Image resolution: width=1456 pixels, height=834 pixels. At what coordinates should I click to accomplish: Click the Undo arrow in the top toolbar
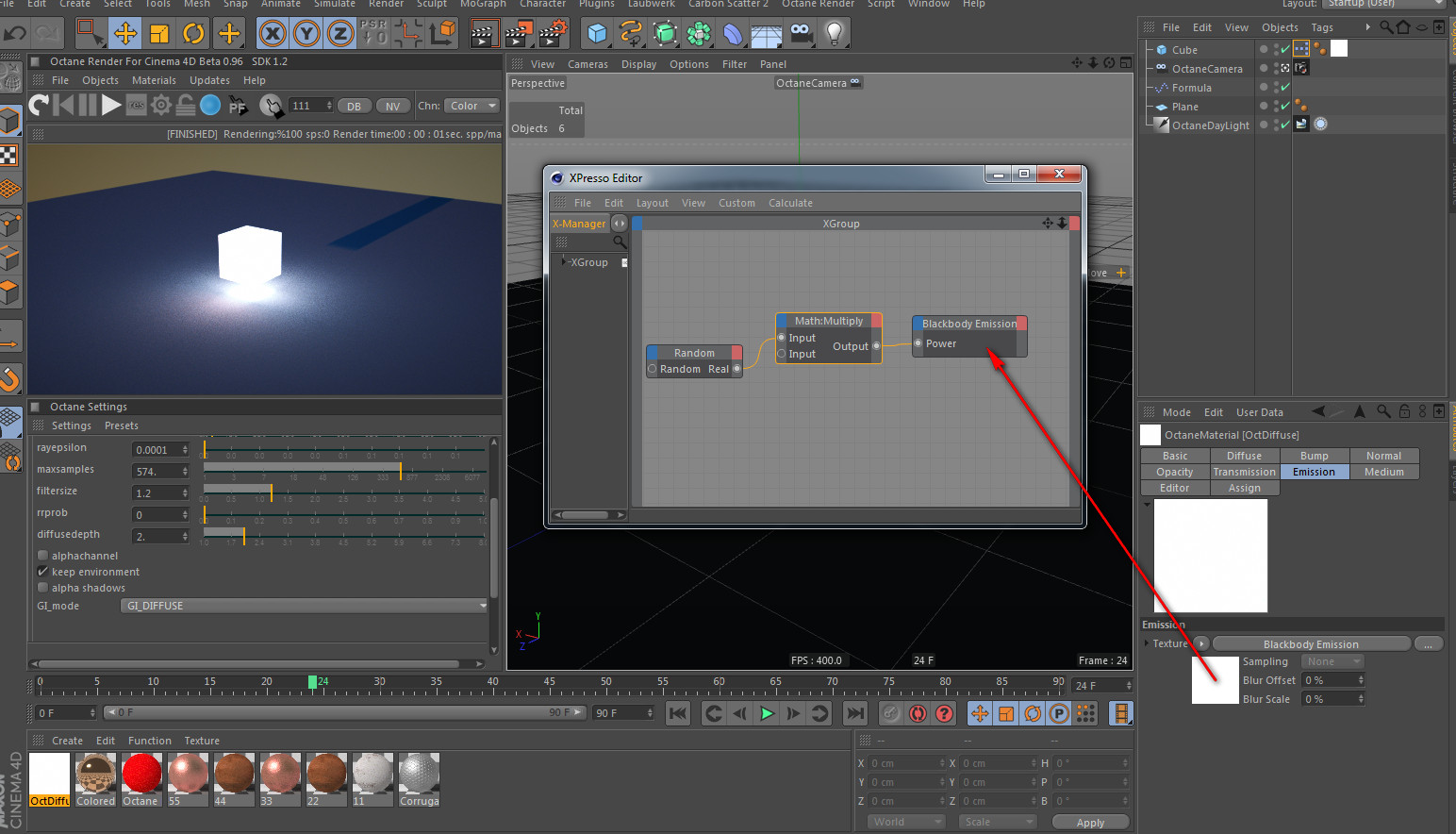15,34
